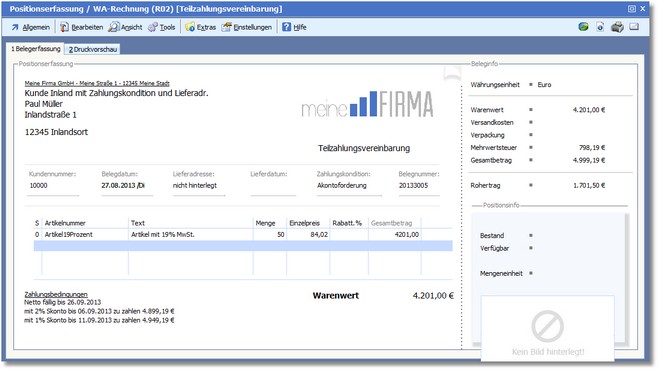Select the Artikel19Prozent position row
This screenshot has width=658, height=370.
(x=243, y=235)
